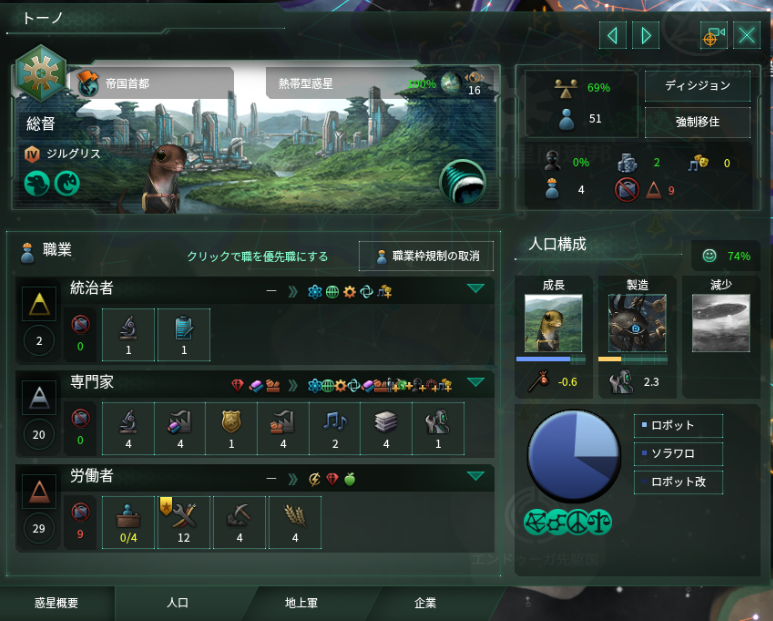This screenshot has height=621, width=773.
Task: Select the Miner job pickaxe icon
Action: pos(240,522)
